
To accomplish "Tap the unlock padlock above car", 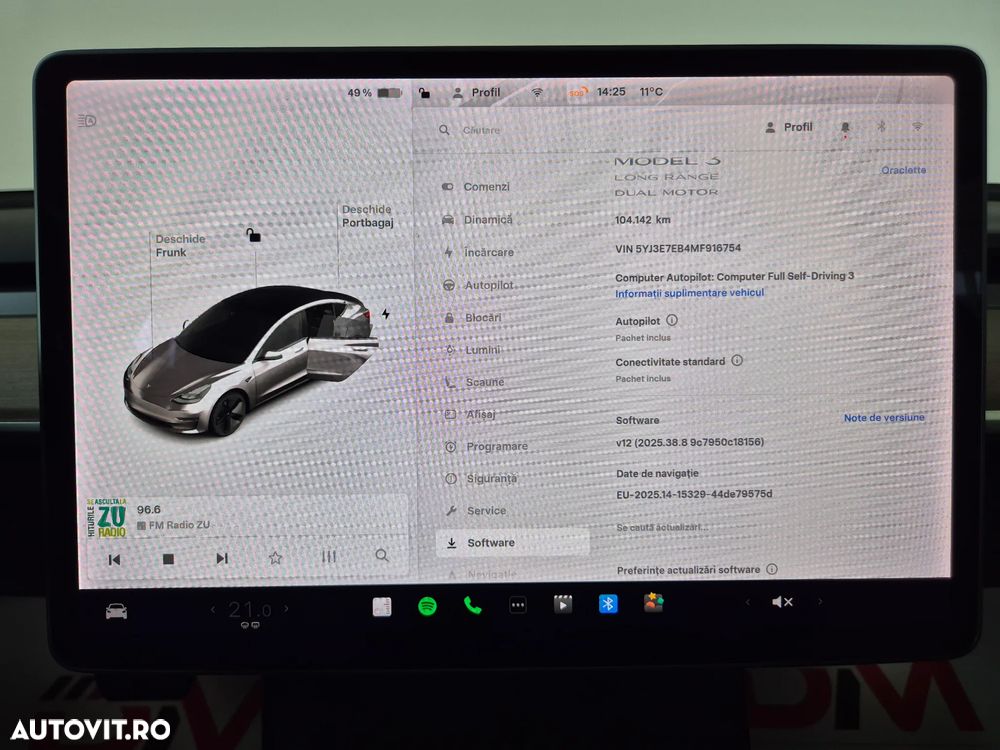I will [253, 235].
